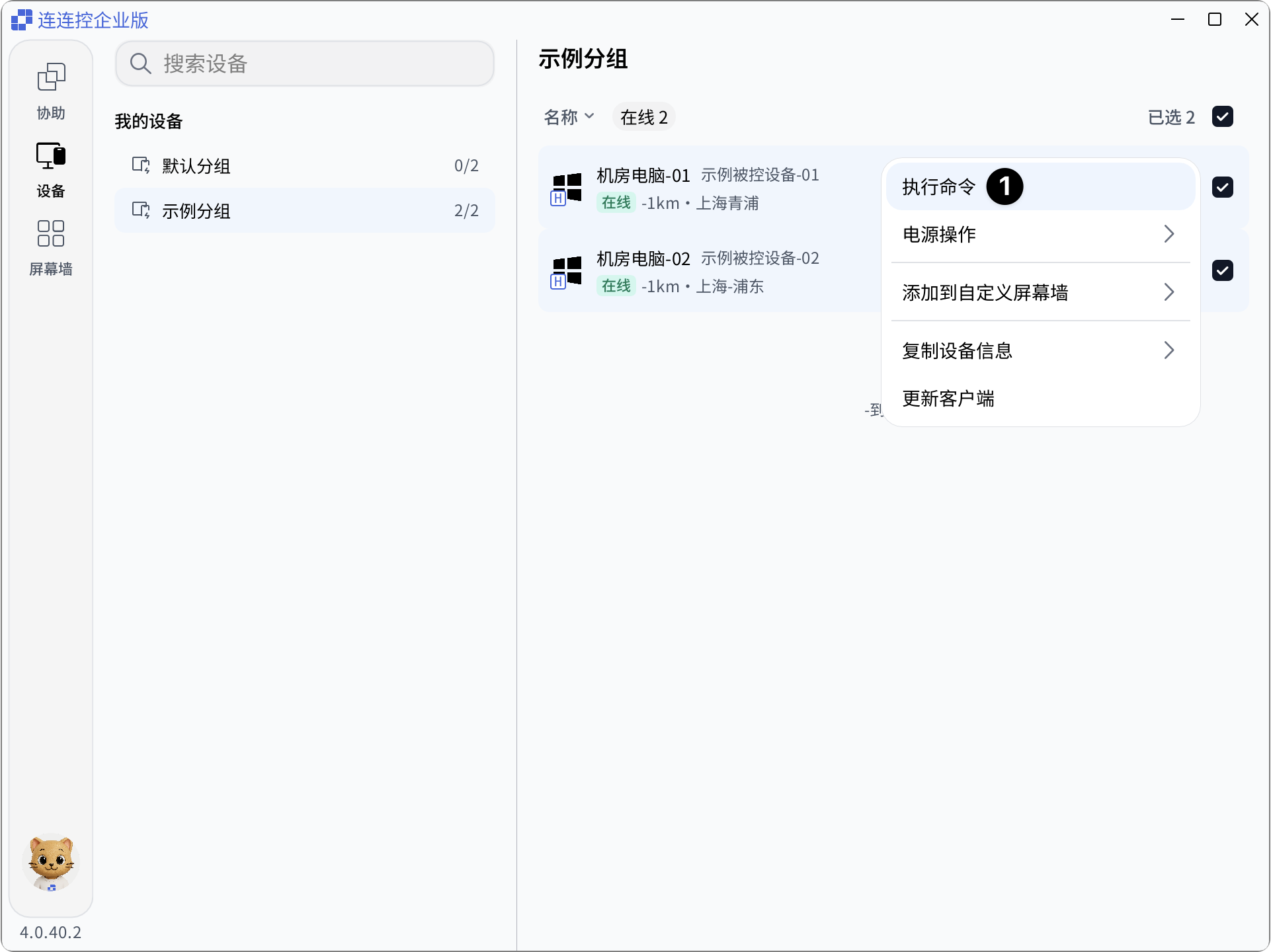Click the cat user avatar
The image size is (1271, 952).
[x=51, y=863]
